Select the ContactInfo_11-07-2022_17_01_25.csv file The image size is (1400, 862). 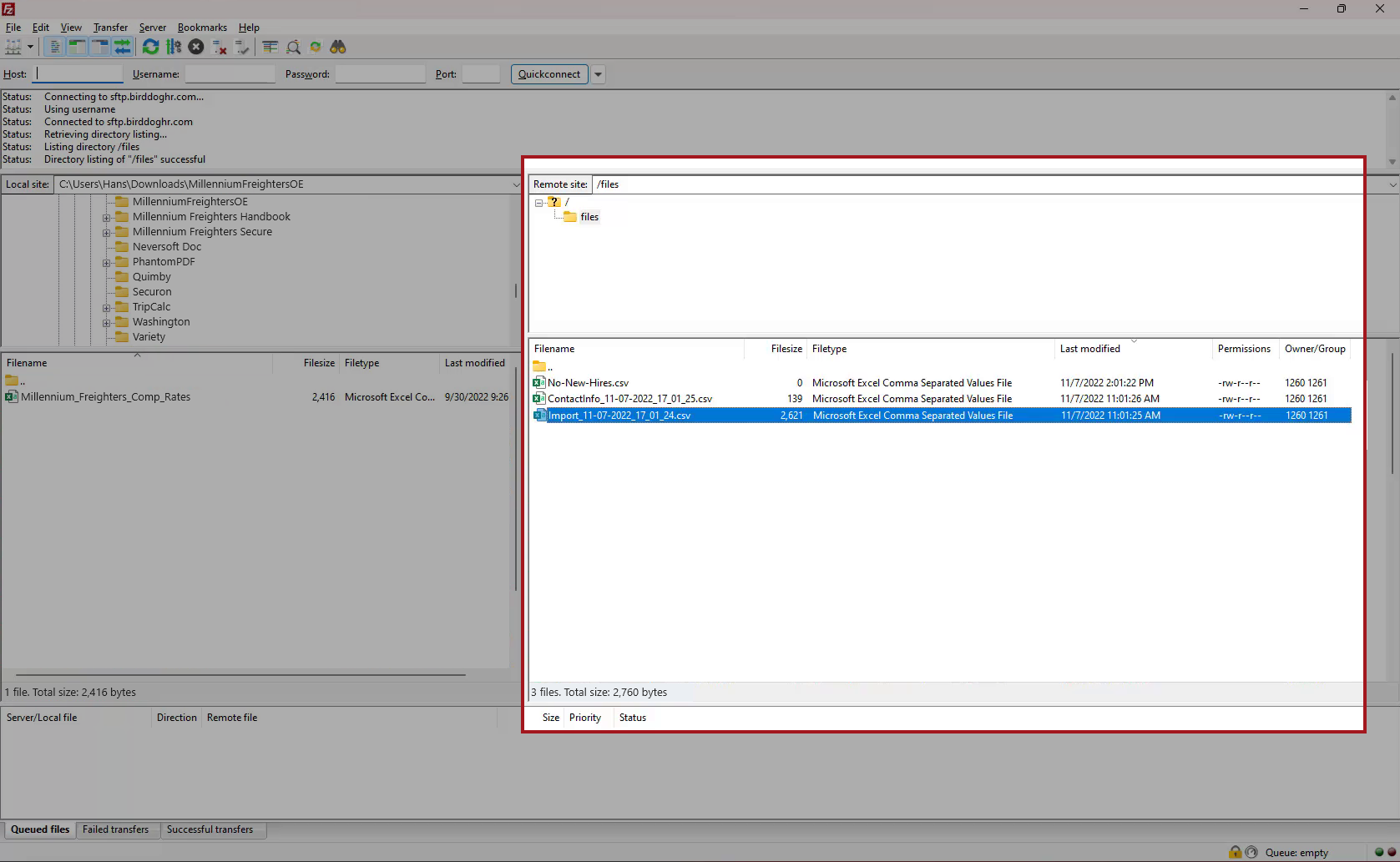[x=941, y=399]
